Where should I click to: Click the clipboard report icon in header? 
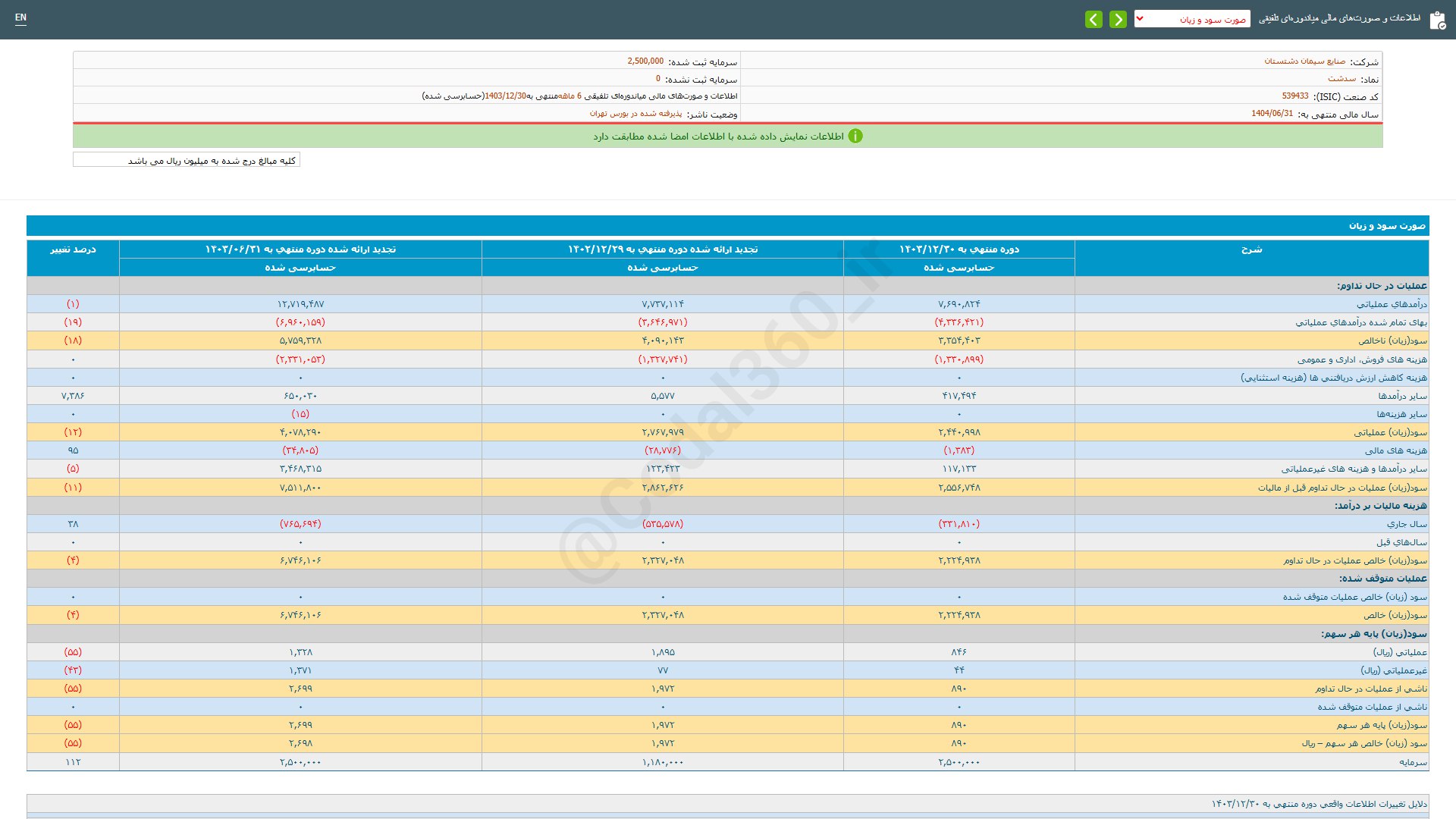coord(1437,20)
